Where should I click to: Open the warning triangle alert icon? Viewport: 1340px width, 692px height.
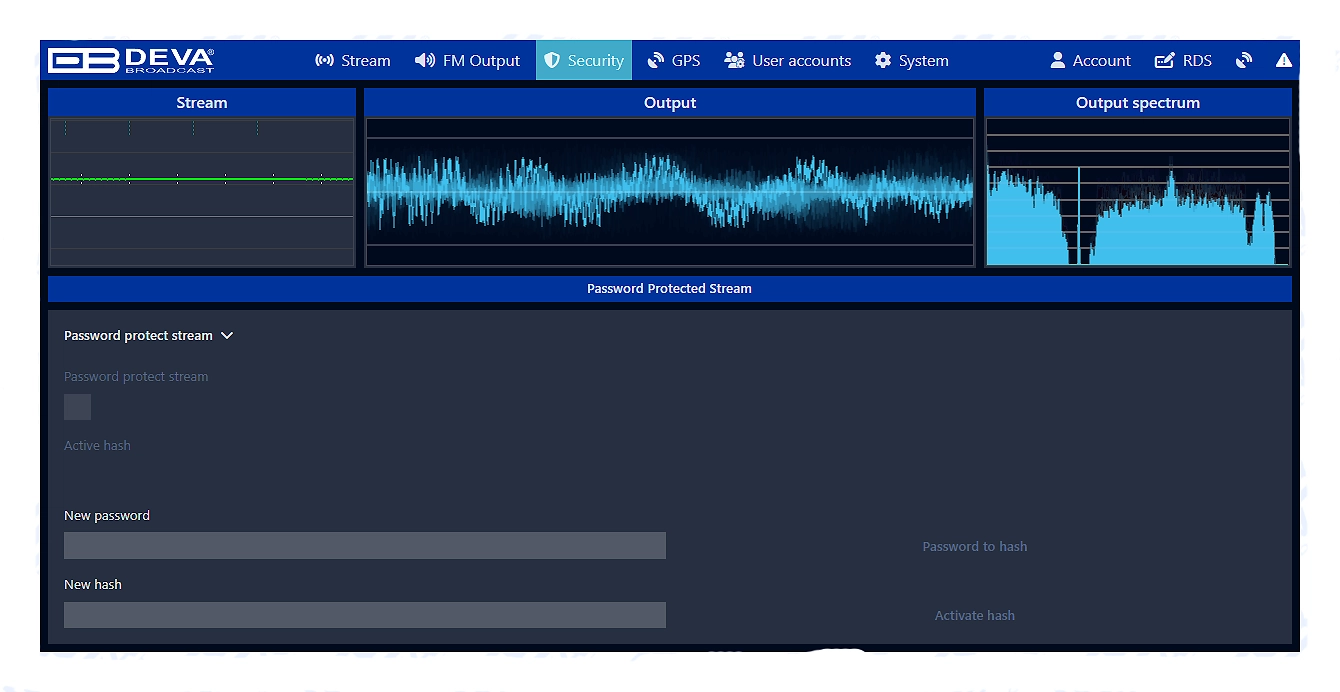click(1284, 61)
